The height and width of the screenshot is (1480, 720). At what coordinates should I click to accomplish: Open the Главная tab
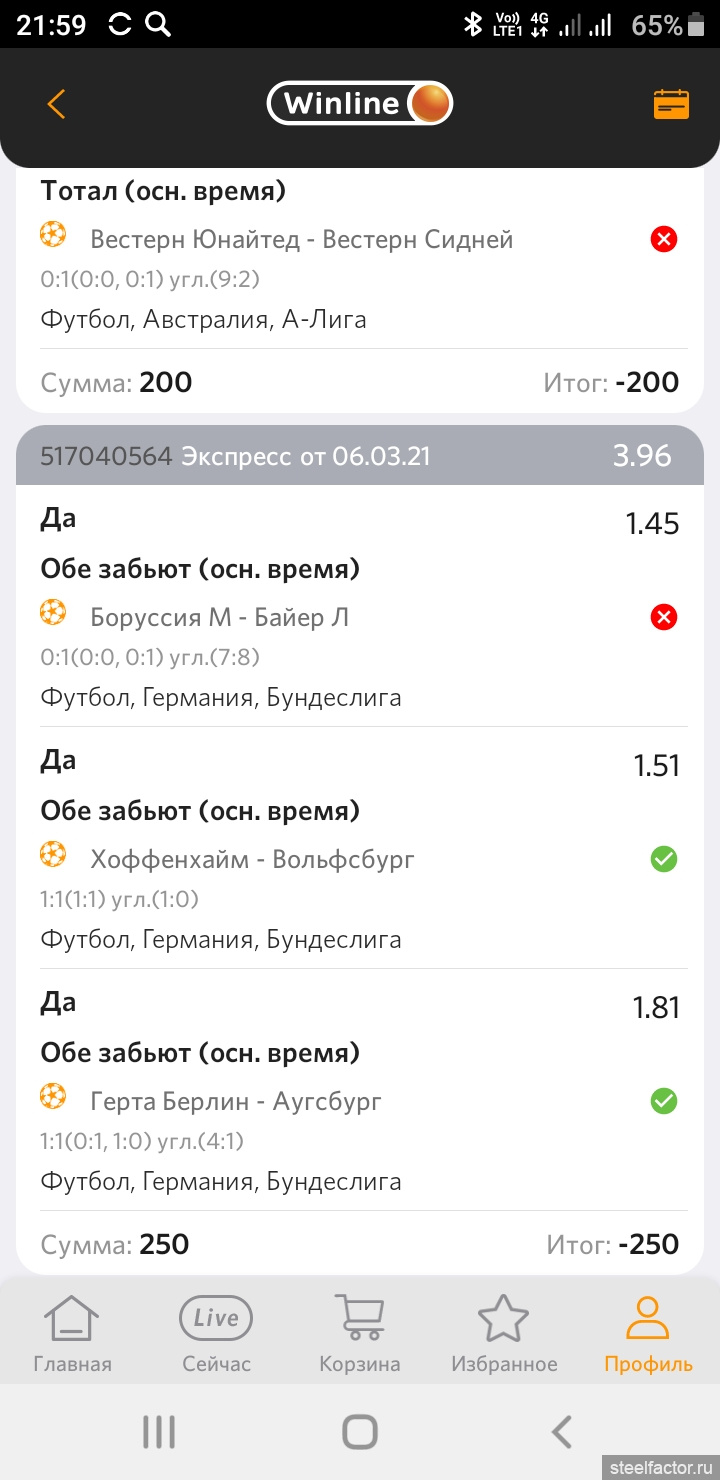[x=72, y=1333]
